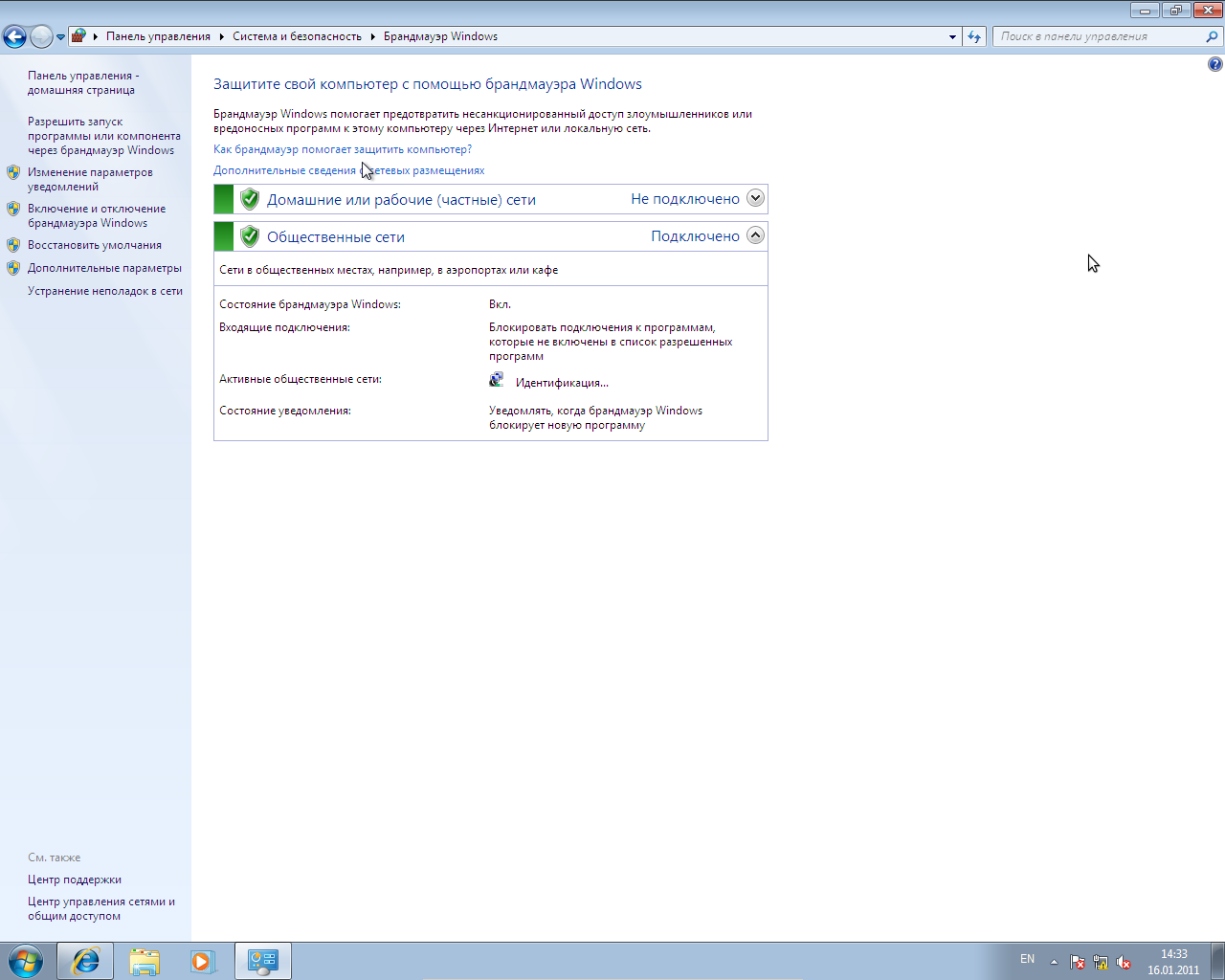1225x980 pixels.
Task: Launch Internet Explorer from taskbar
Action: pos(85,961)
